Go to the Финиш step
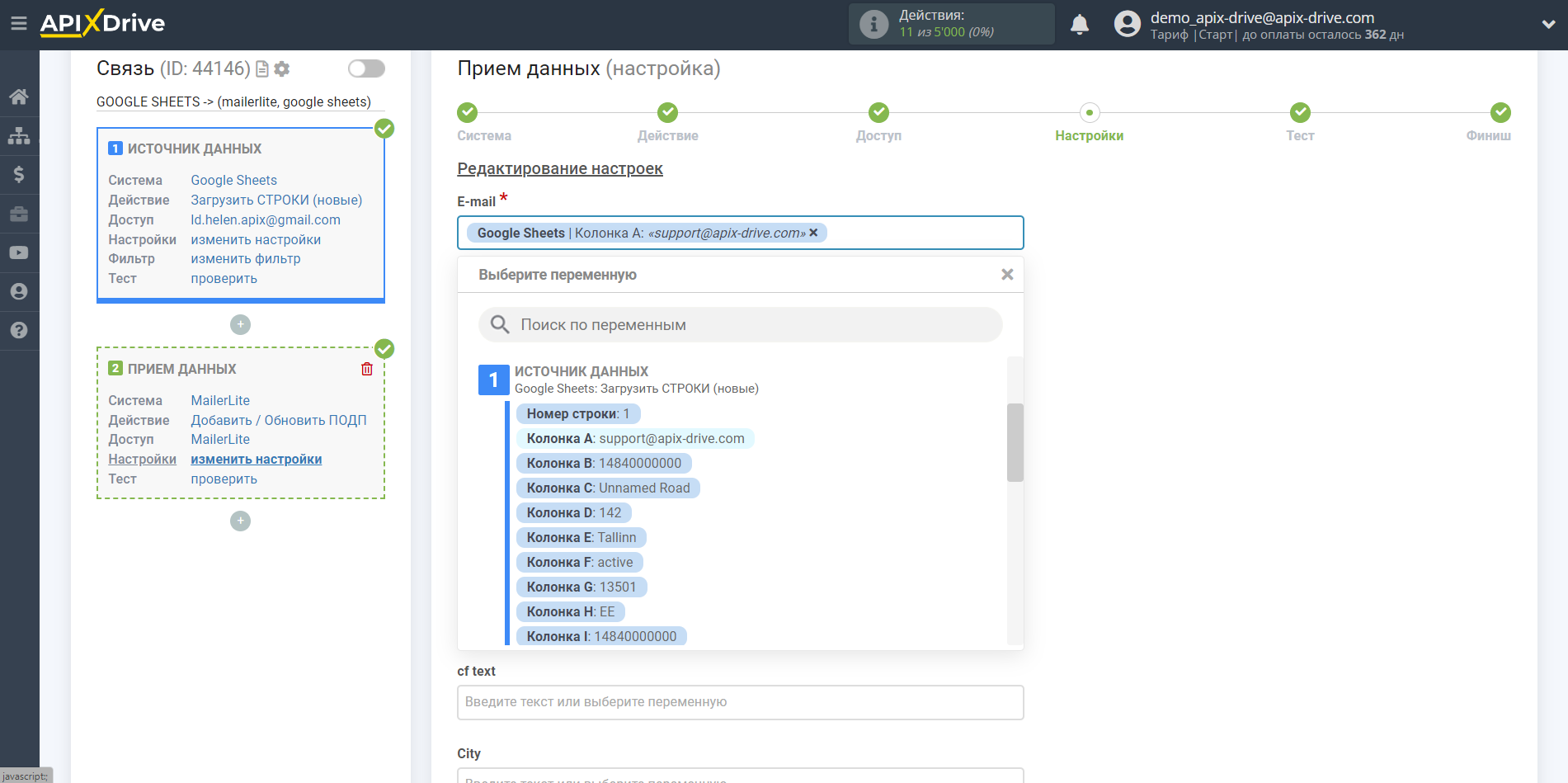The image size is (1568, 783). coord(1490,123)
